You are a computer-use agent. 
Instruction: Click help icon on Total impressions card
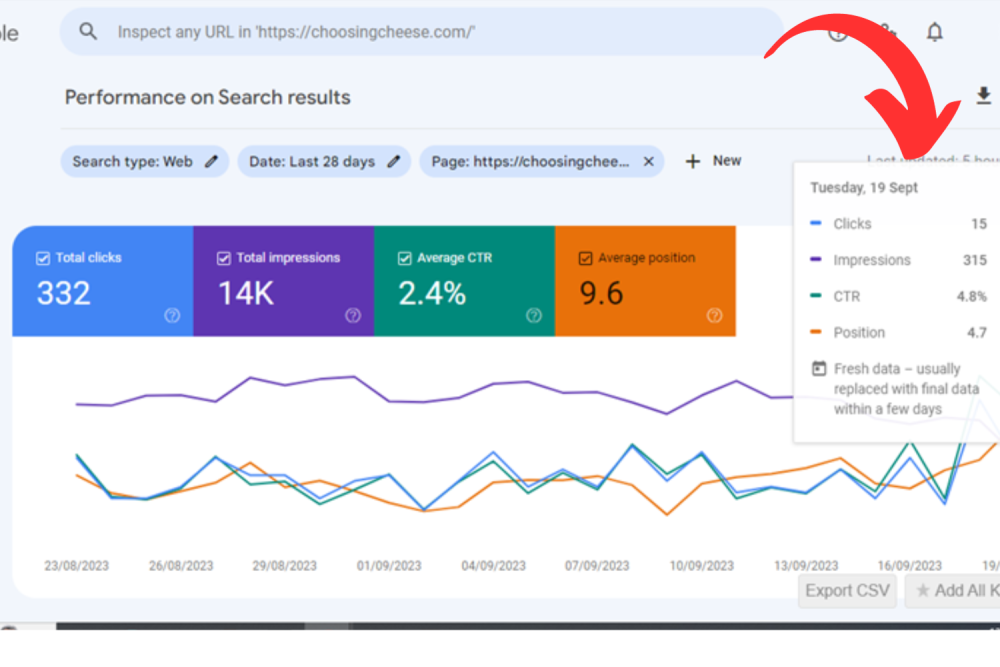(x=353, y=315)
